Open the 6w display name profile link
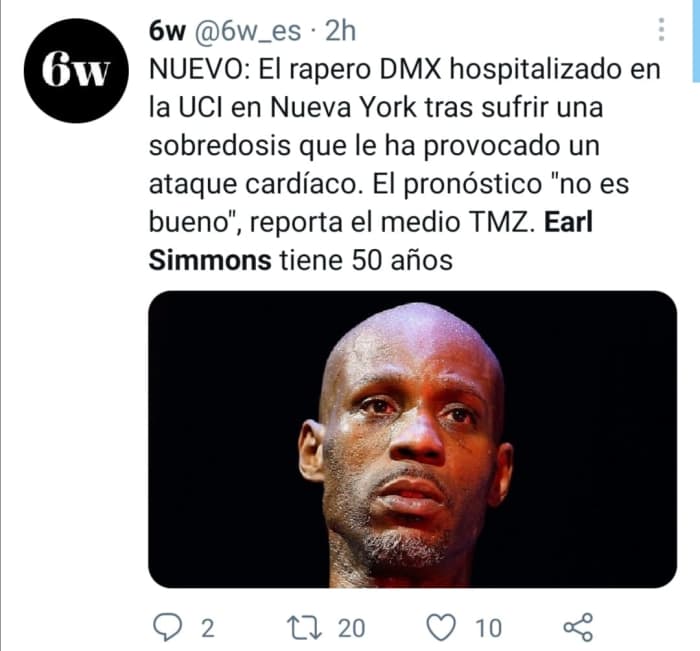This screenshot has height=651, width=700. click(167, 31)
